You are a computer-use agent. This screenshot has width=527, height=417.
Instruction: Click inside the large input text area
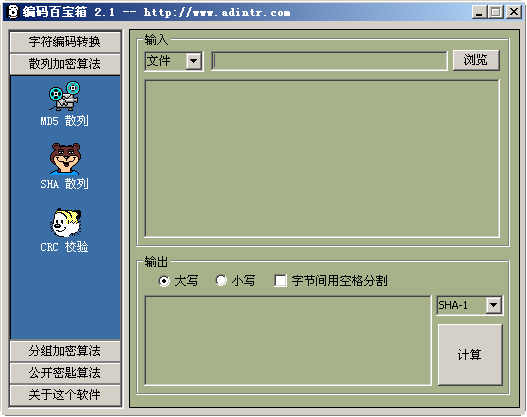pyautogui.click(x=322, y=159)
